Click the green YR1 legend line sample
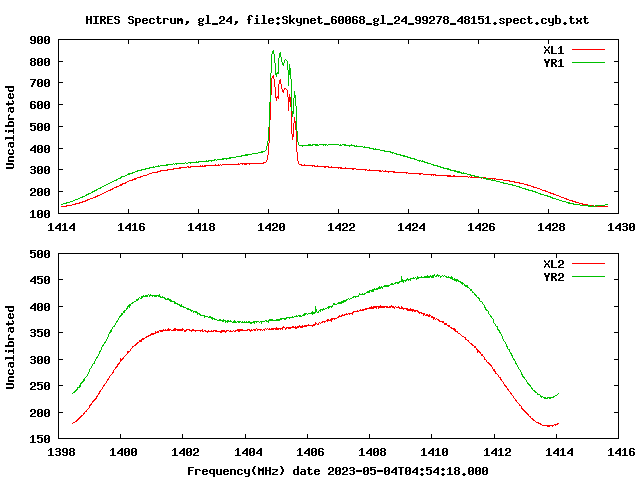Viewport: 640px width, 480px height. tap(589, 63)
